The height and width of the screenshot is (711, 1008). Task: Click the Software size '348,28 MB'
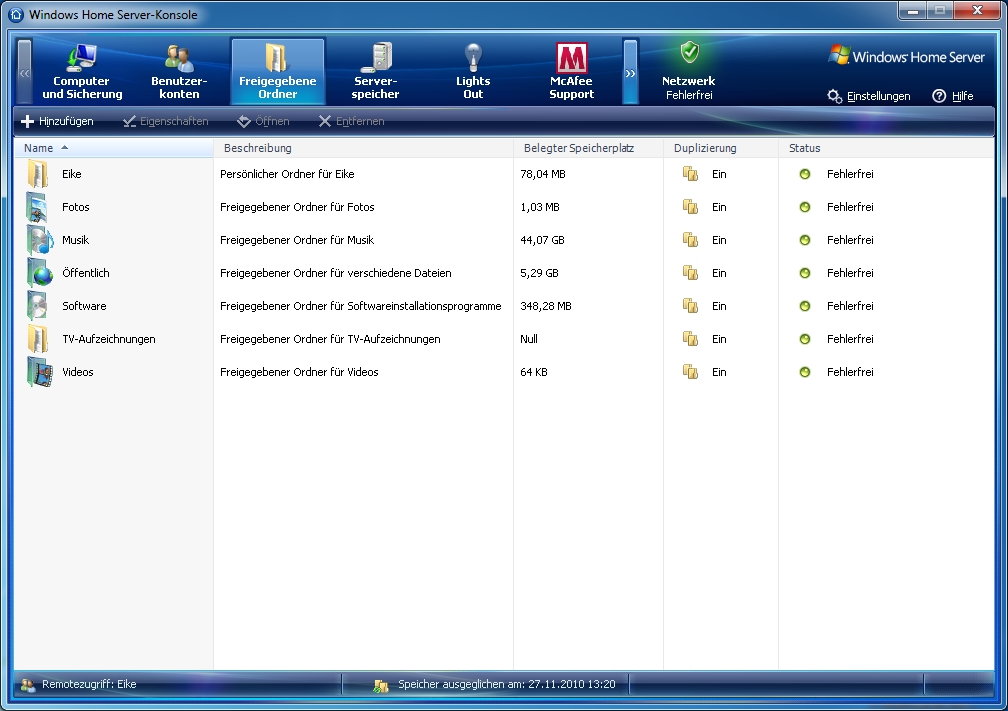coord(546,306)
